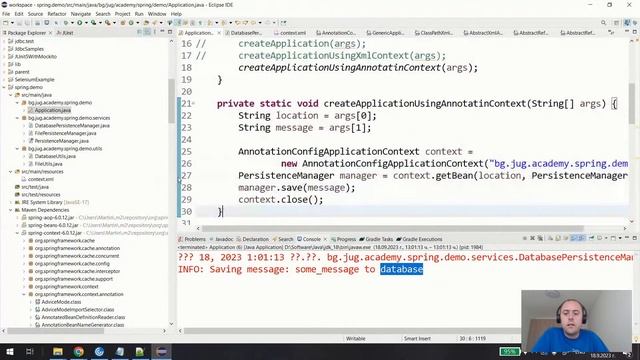Collapse the spring-context-6.0.12.jar node
This screenshot has height=360, width=640.
point(18,233)
